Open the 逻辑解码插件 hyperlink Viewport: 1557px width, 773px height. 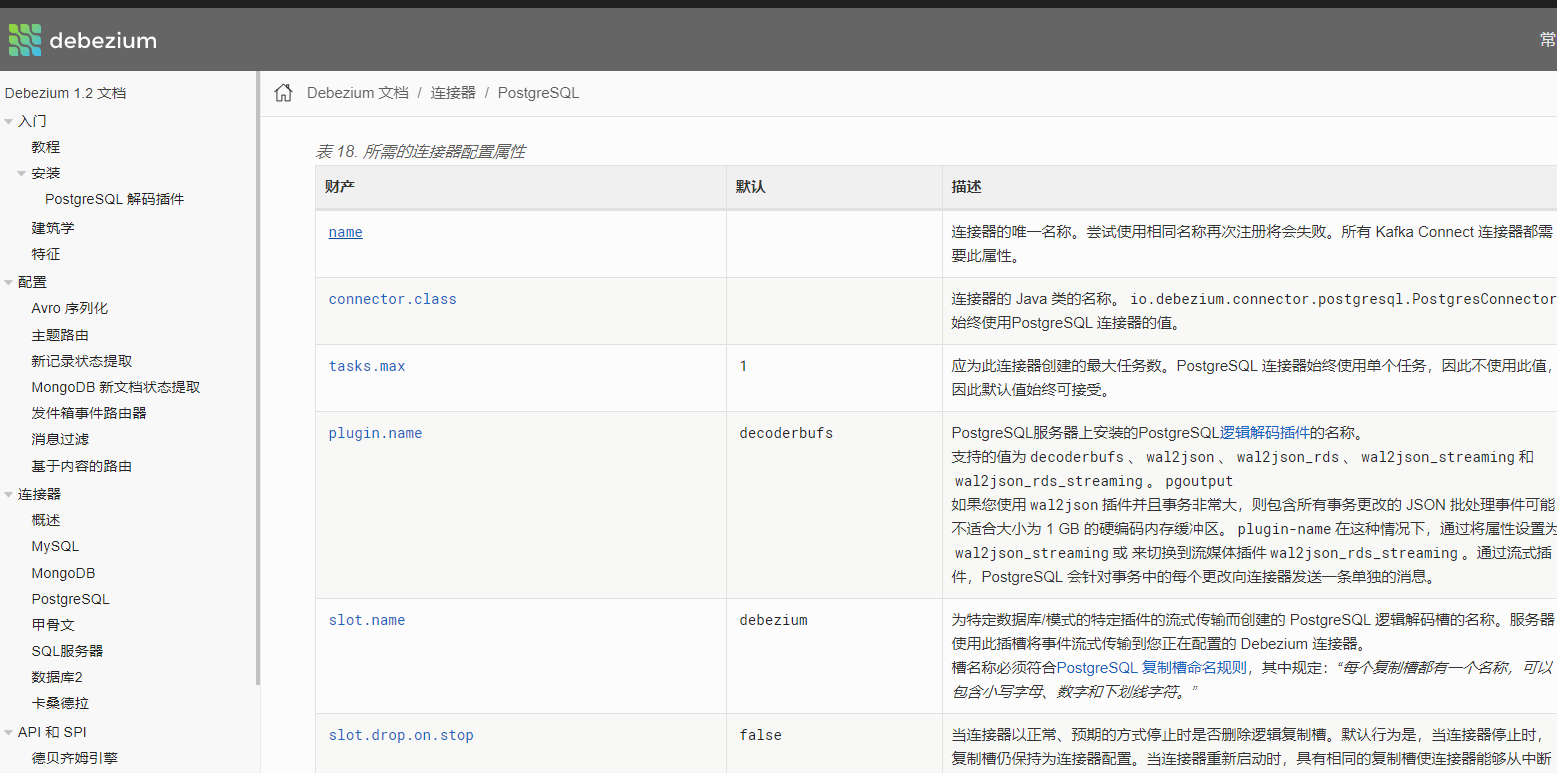pos(1265,433)
